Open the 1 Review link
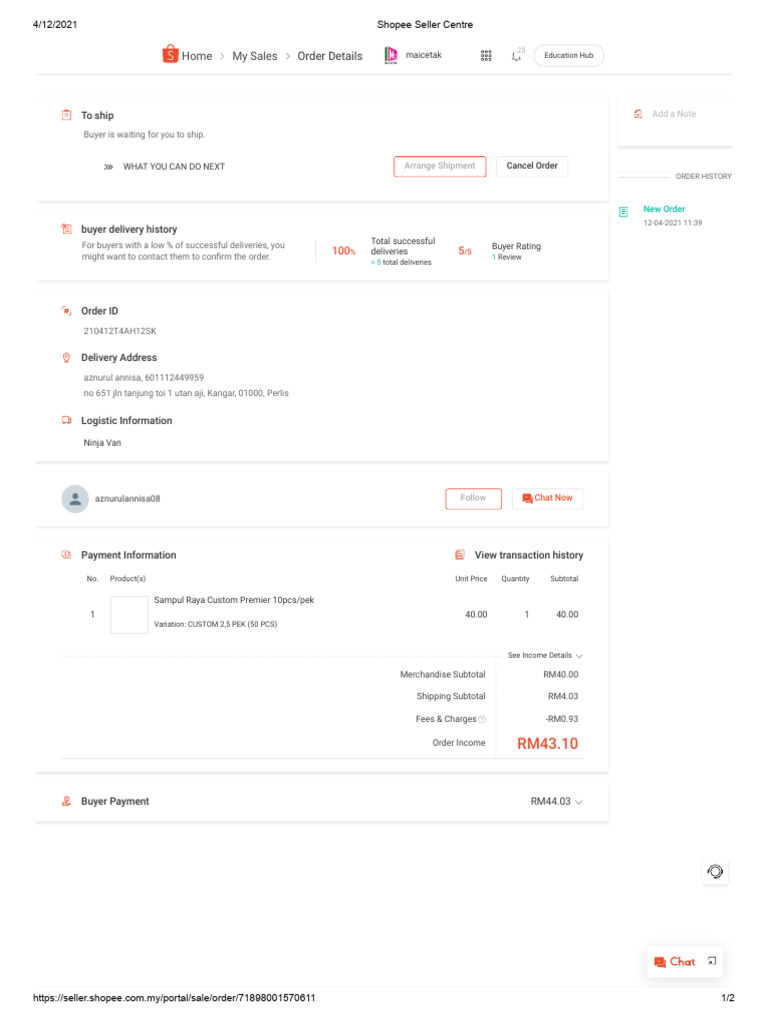Image resolution: width=768 pixels, height=1024 pixels. [507, 257]
